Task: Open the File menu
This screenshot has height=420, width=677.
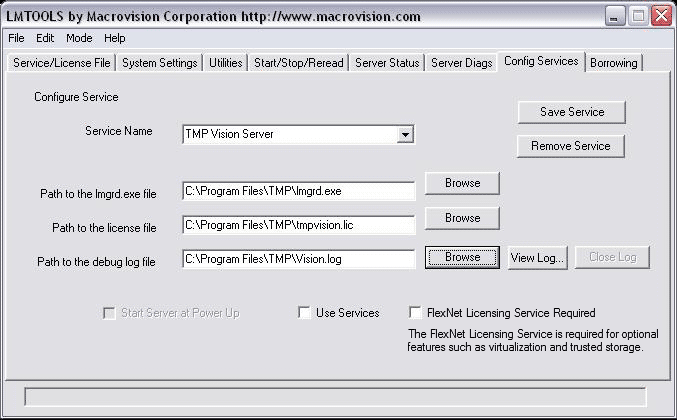Action: 16,38
